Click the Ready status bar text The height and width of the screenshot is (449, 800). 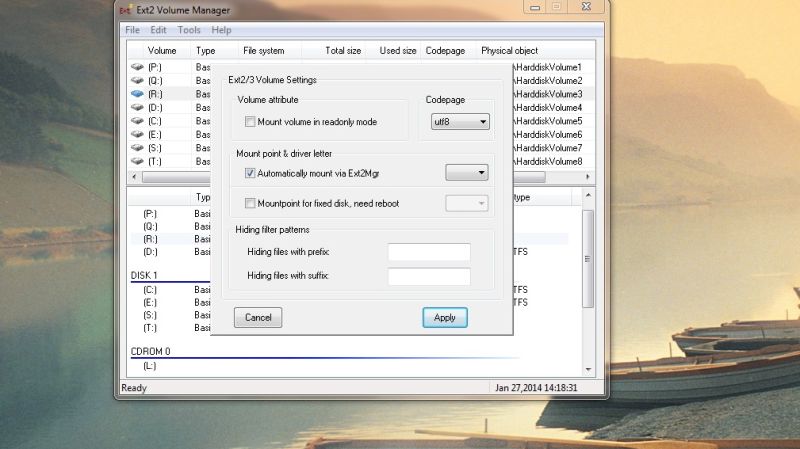(134, 388)
